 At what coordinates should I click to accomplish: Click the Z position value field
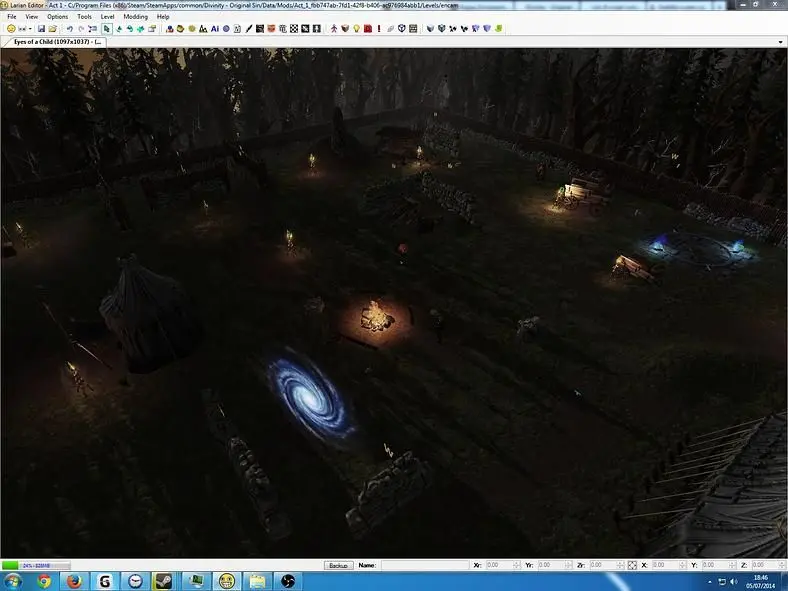764,565
